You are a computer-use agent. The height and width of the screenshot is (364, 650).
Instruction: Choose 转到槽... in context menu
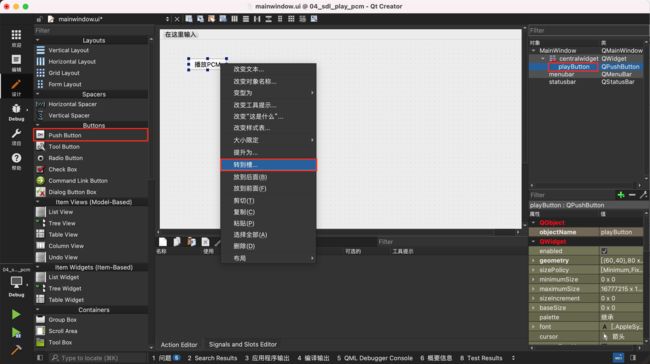pos(268,165)
